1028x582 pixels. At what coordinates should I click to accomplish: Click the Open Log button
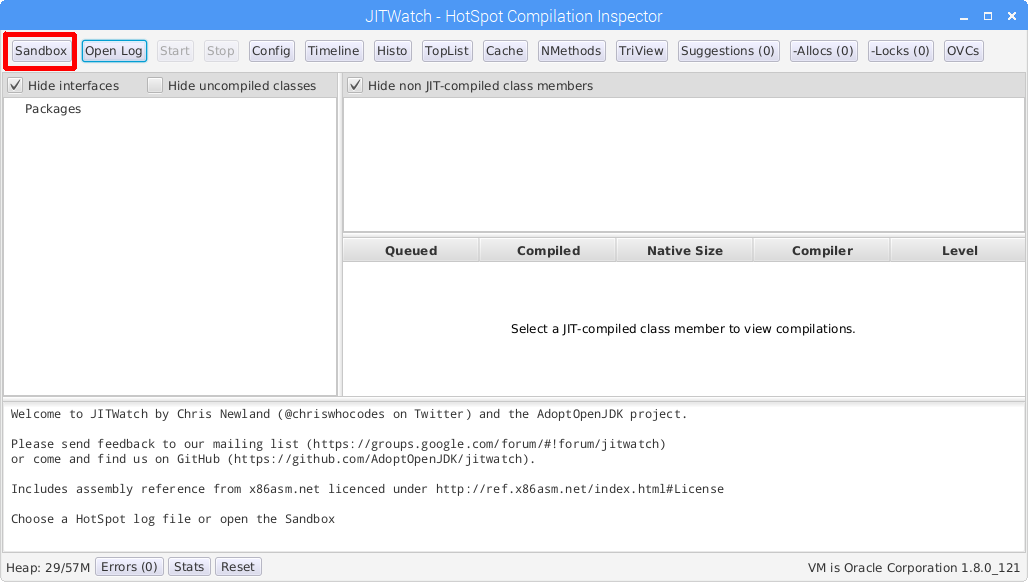(114, 51)
